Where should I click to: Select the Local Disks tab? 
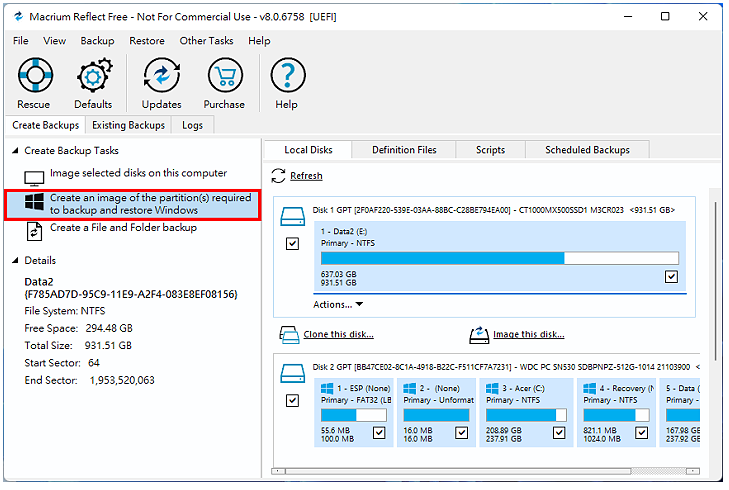308,150
